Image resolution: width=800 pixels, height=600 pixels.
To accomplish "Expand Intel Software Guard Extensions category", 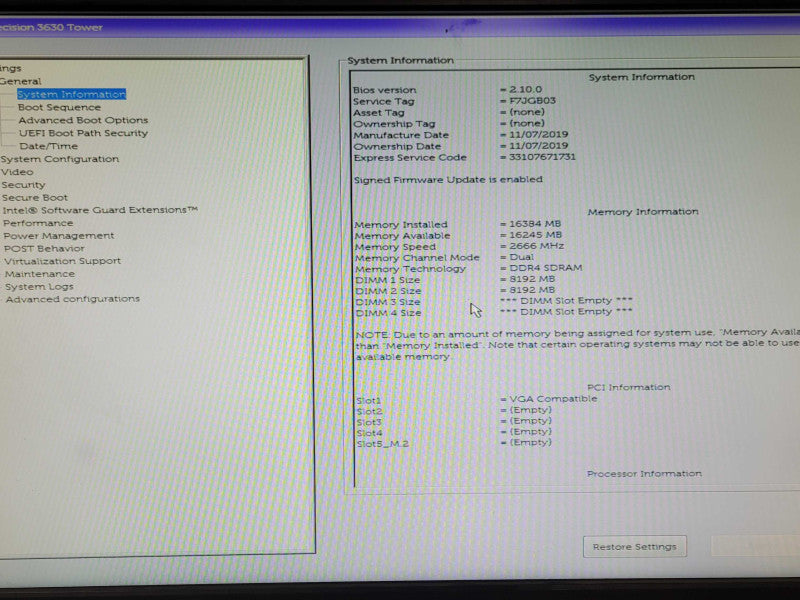I will click(x=100, y=210).
